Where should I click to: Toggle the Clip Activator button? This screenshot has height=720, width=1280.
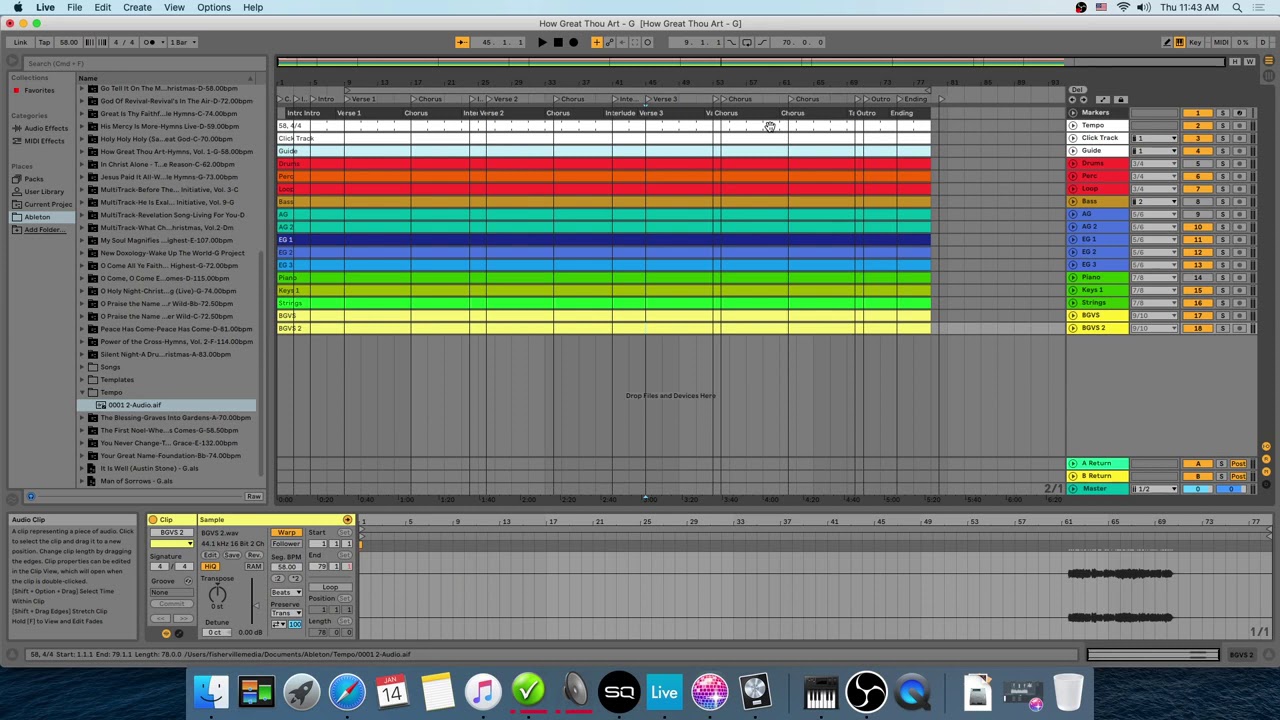(153, 519)
